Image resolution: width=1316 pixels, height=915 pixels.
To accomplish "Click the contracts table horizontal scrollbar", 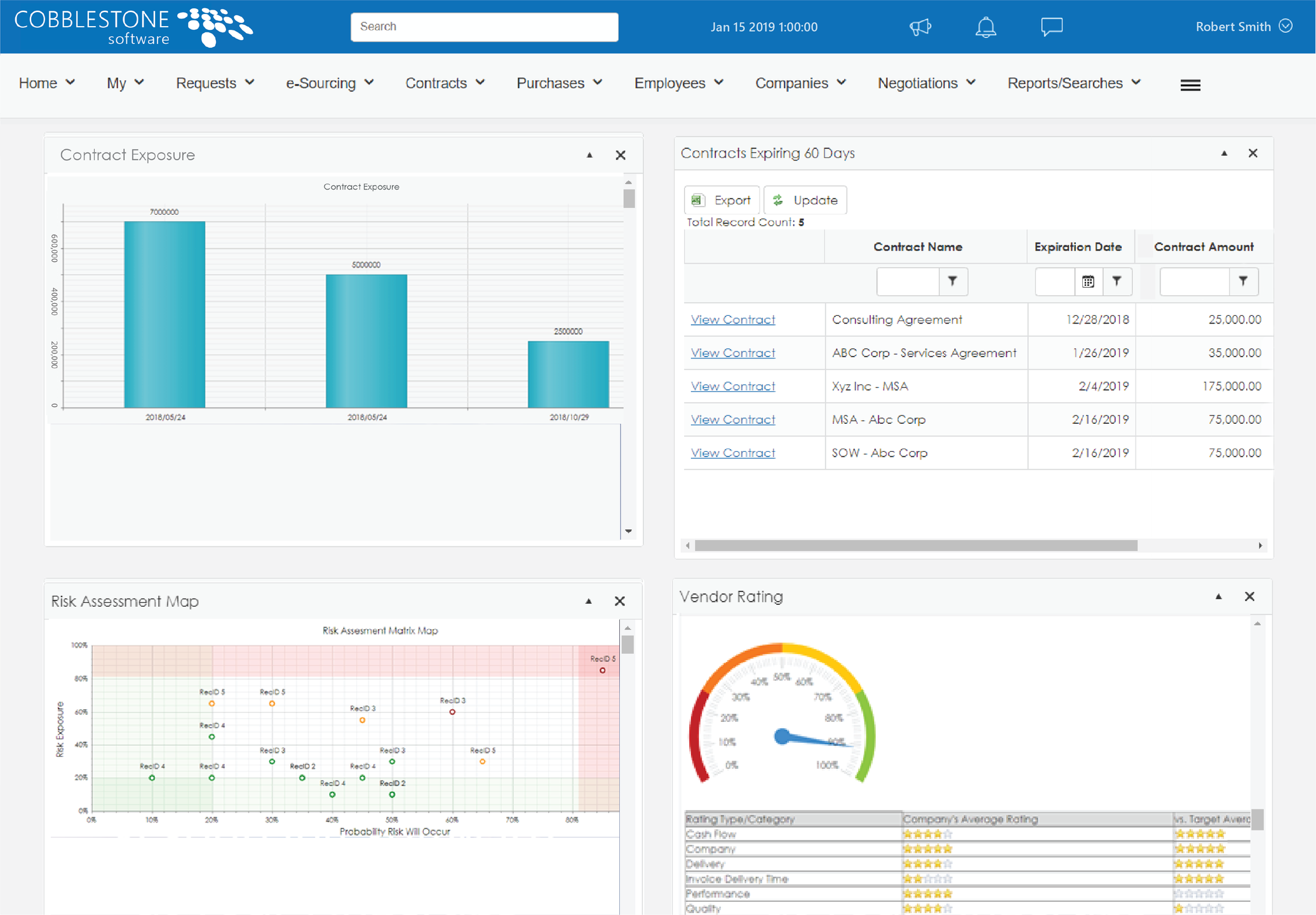I will [x=915, y=546].
